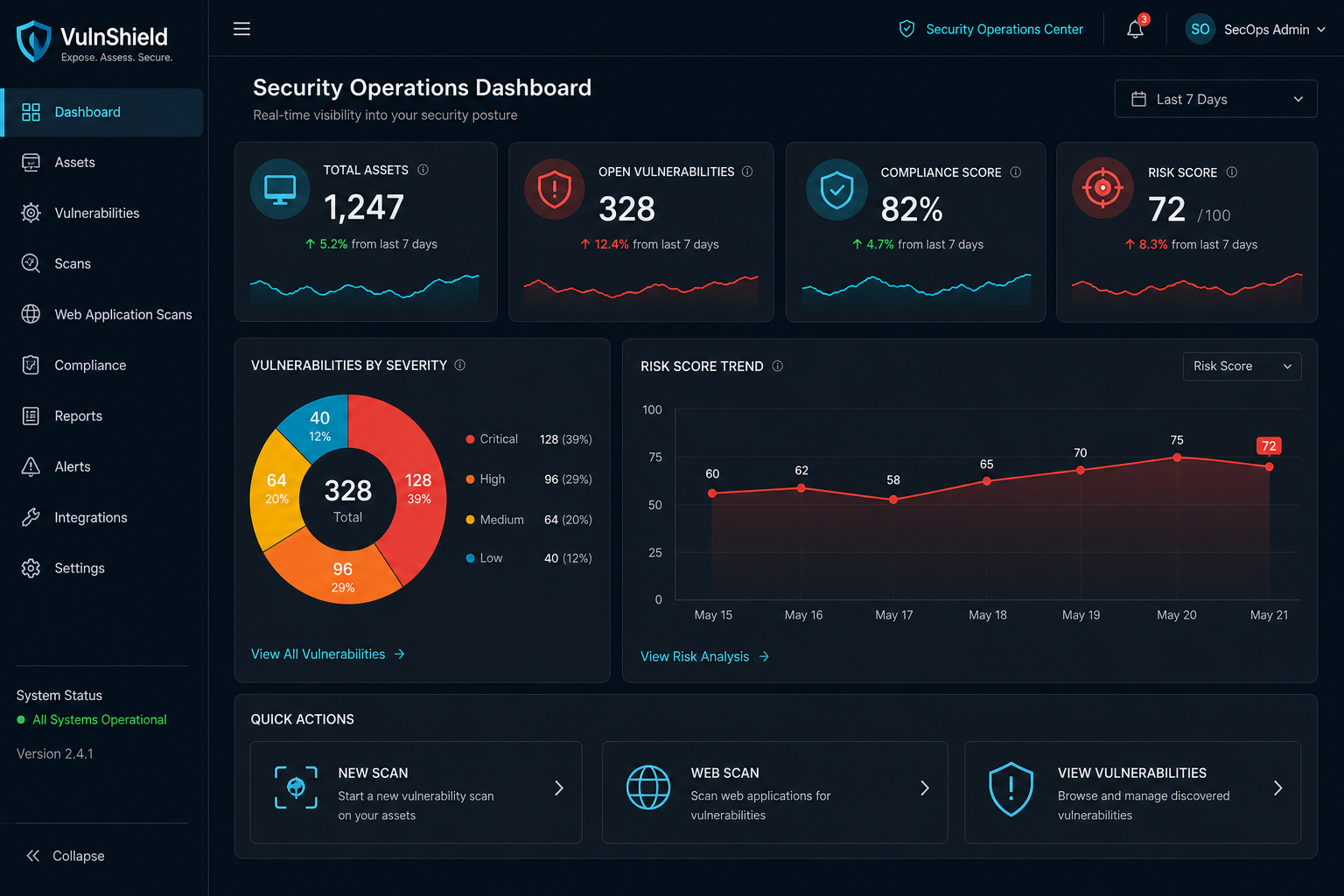Click the Vulnerabilities gear-bug icon in sidebar
The width and height of the screenshot is (1344, 896).
(31, 213)
